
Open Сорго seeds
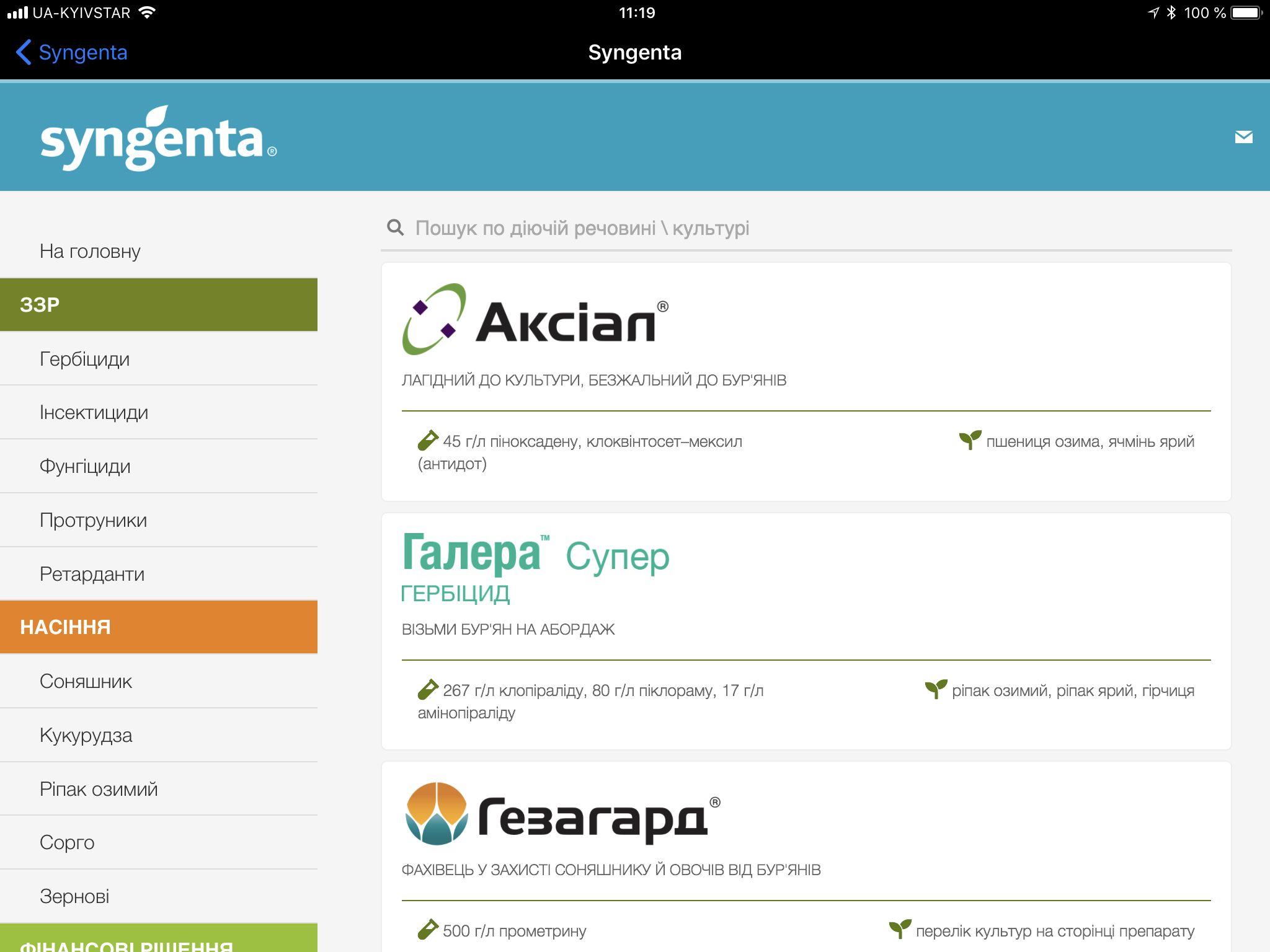[x=159, y=842]
